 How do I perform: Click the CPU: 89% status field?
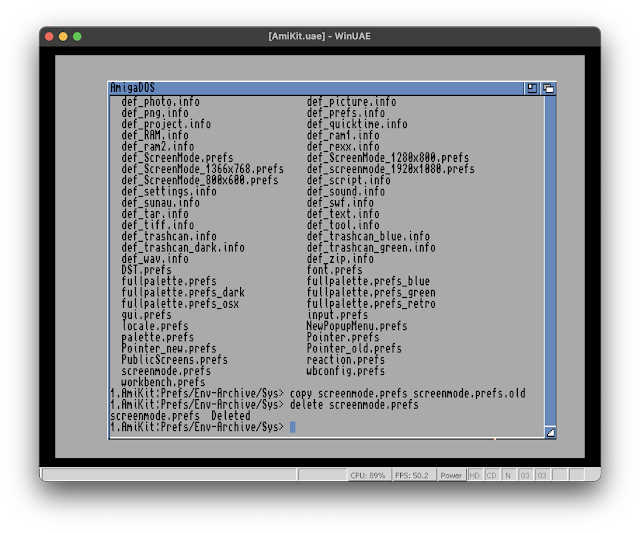(x=368, y=475)
